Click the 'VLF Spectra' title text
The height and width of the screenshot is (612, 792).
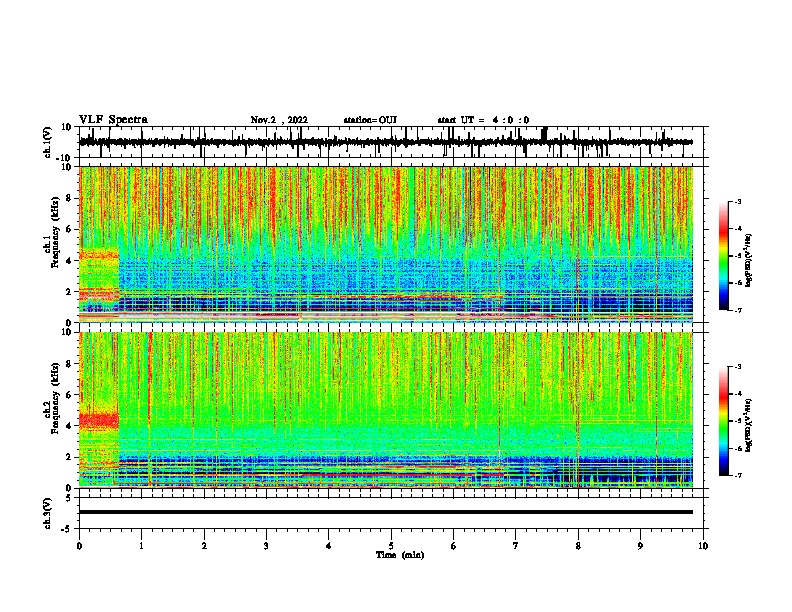click(x=113, y=120)
